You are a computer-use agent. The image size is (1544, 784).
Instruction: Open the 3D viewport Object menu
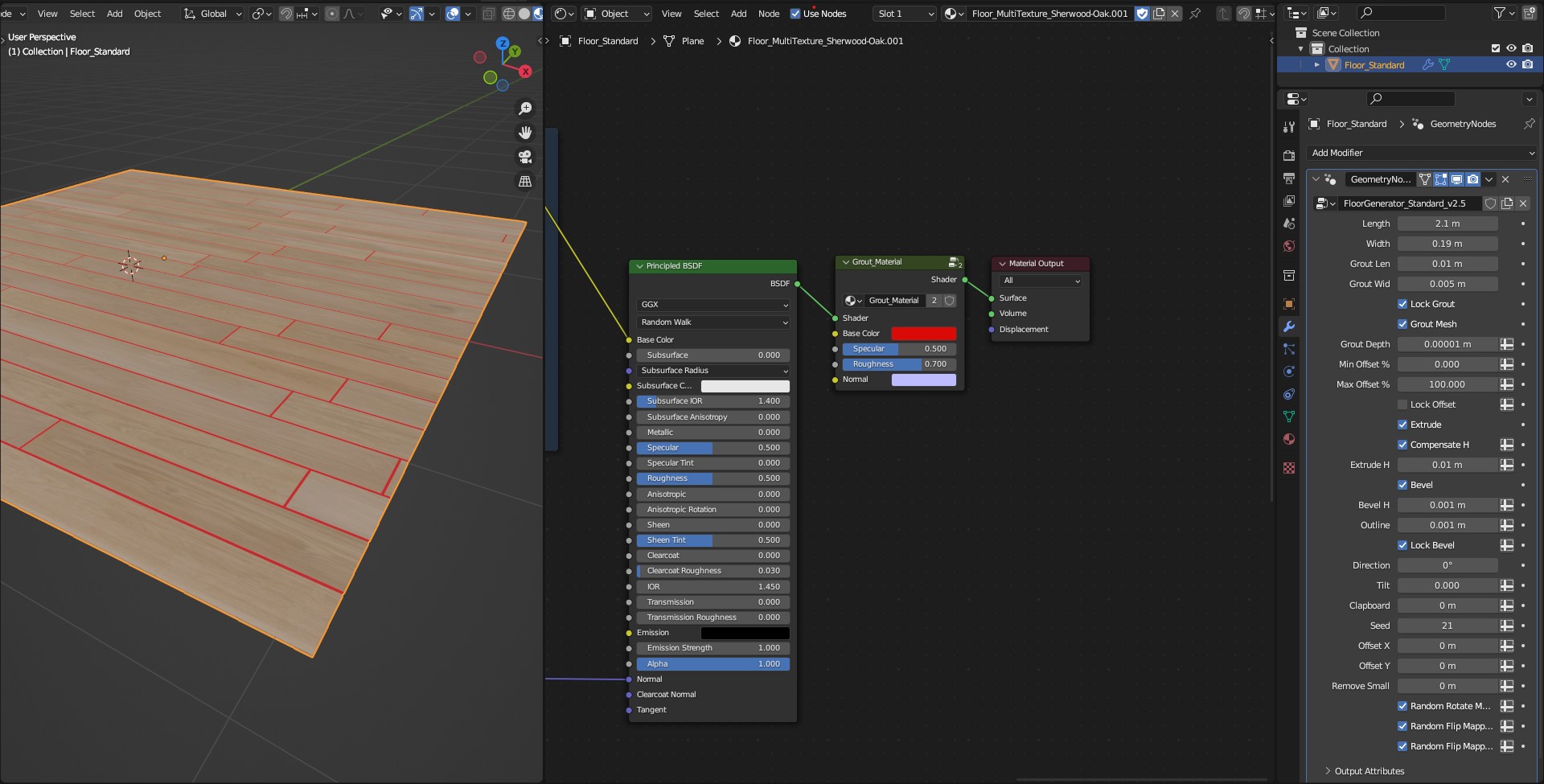point(147,14)
